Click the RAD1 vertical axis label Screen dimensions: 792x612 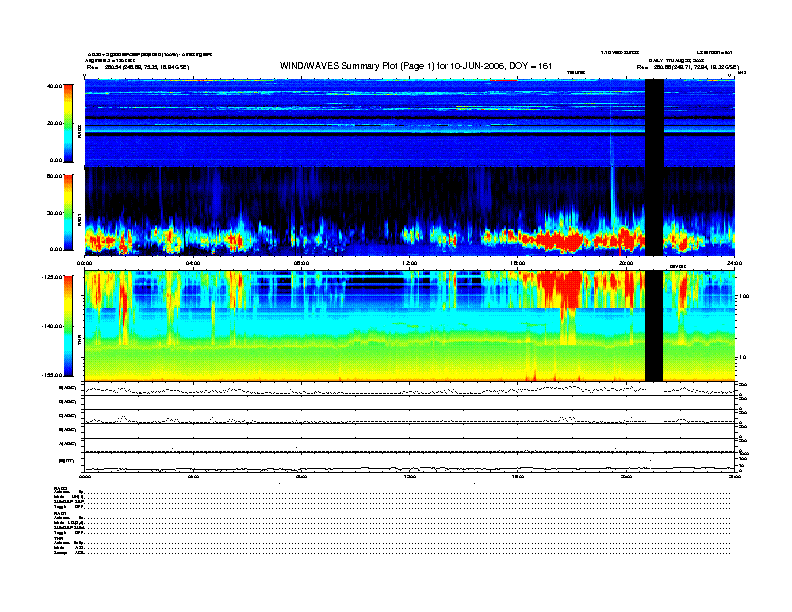79,219
